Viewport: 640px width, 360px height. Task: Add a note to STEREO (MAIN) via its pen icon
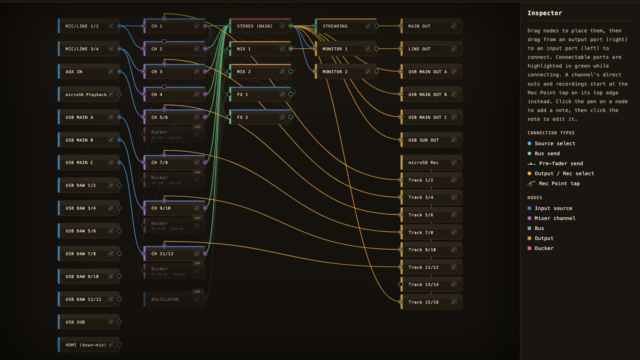(x=282, y=26)
